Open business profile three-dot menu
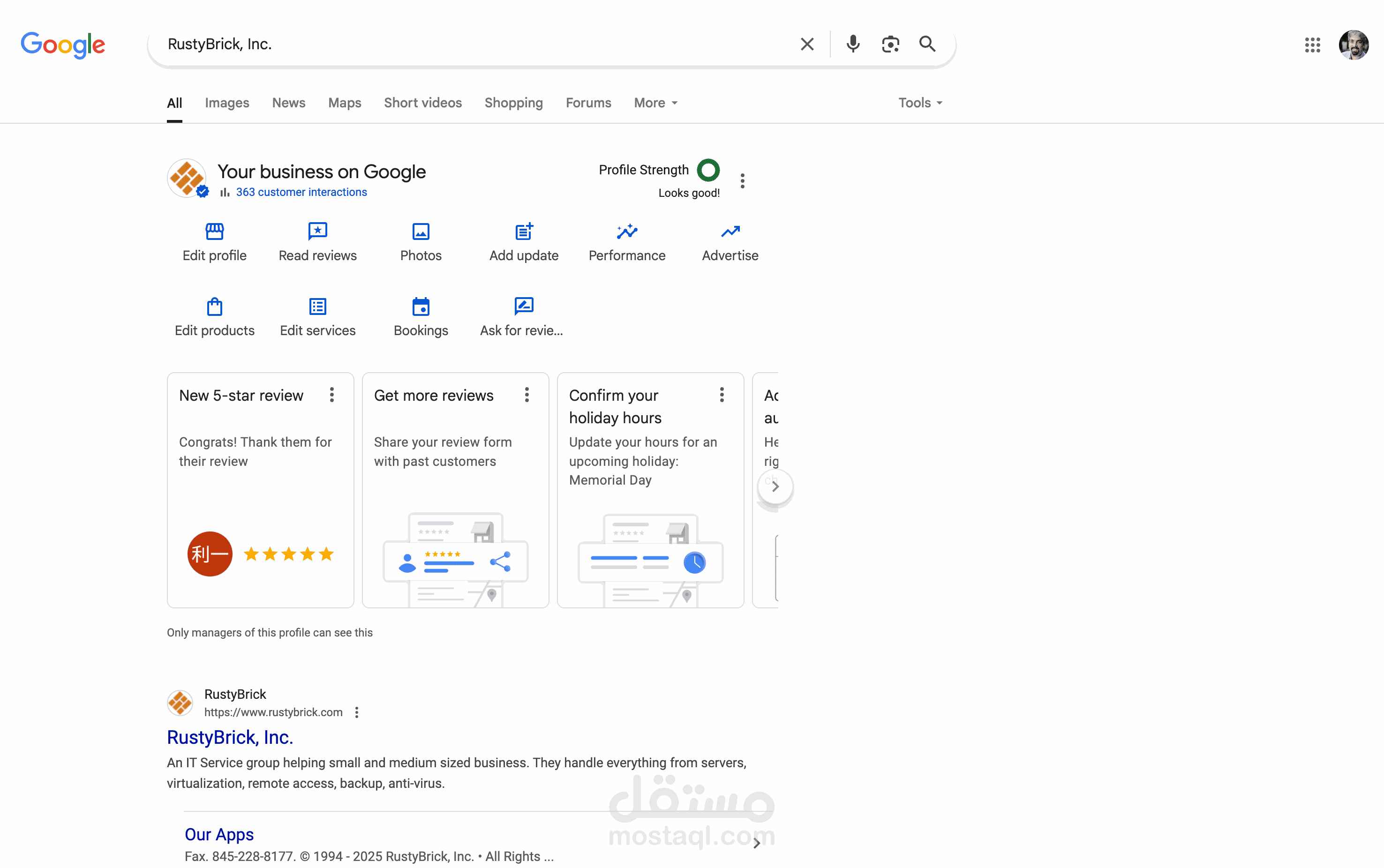This screenshot has width=1384, height=868. tap(743, 181)
